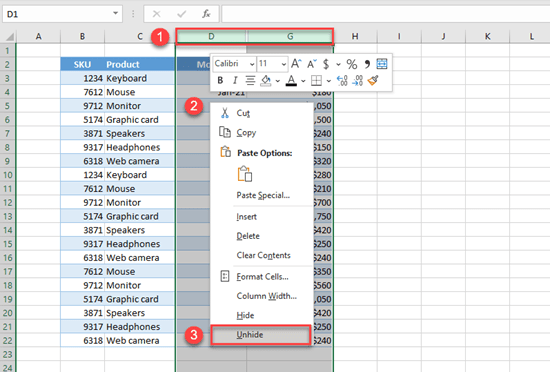Select the column H header

(x=355, y=36)
